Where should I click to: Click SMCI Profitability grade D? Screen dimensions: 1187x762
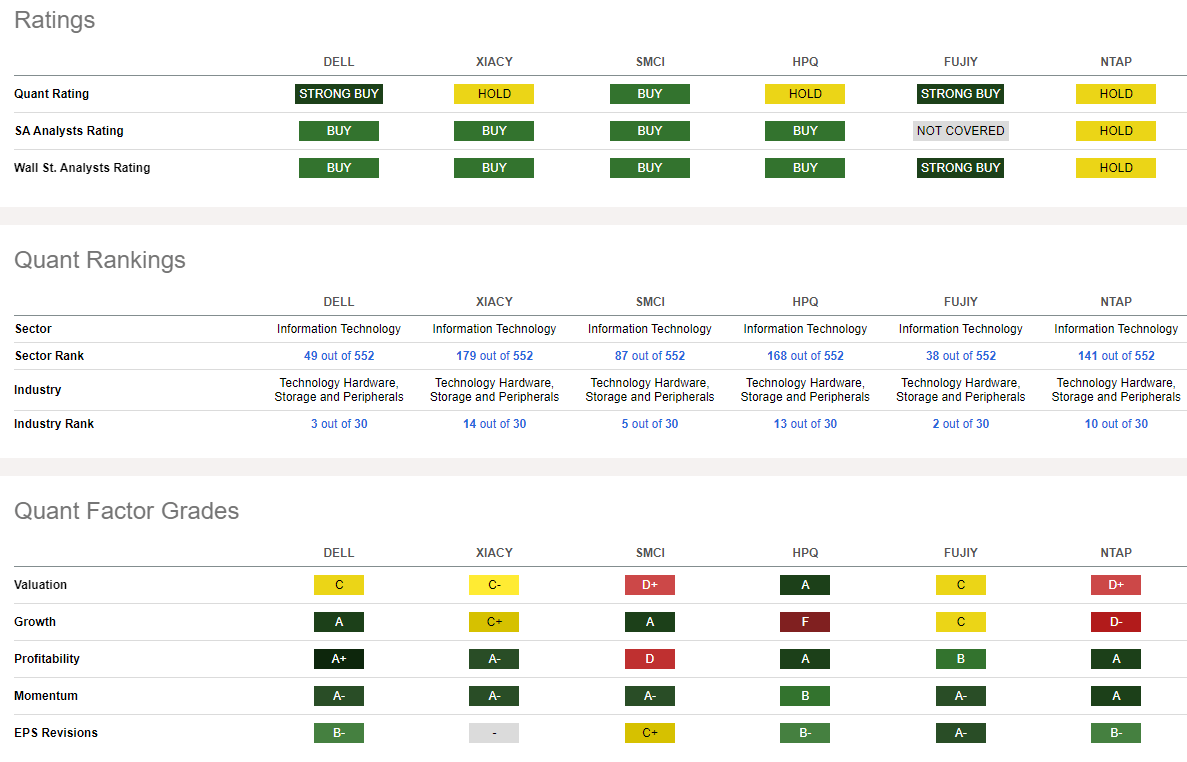(650, 659)
